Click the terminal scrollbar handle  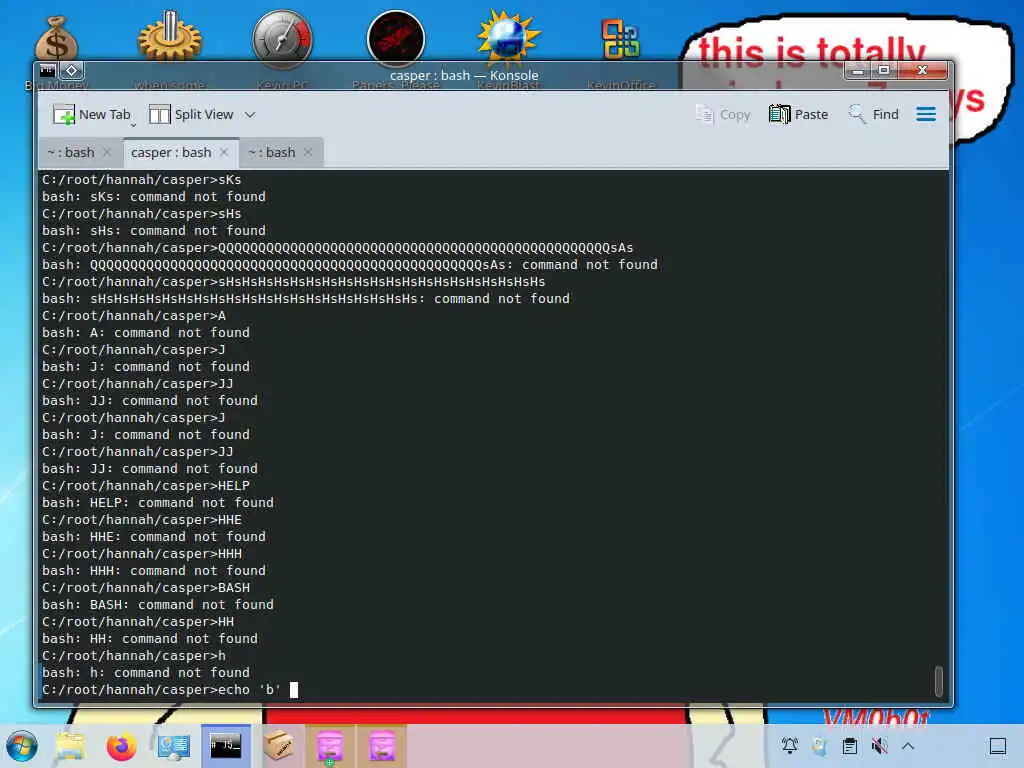[x=938, y=681]
